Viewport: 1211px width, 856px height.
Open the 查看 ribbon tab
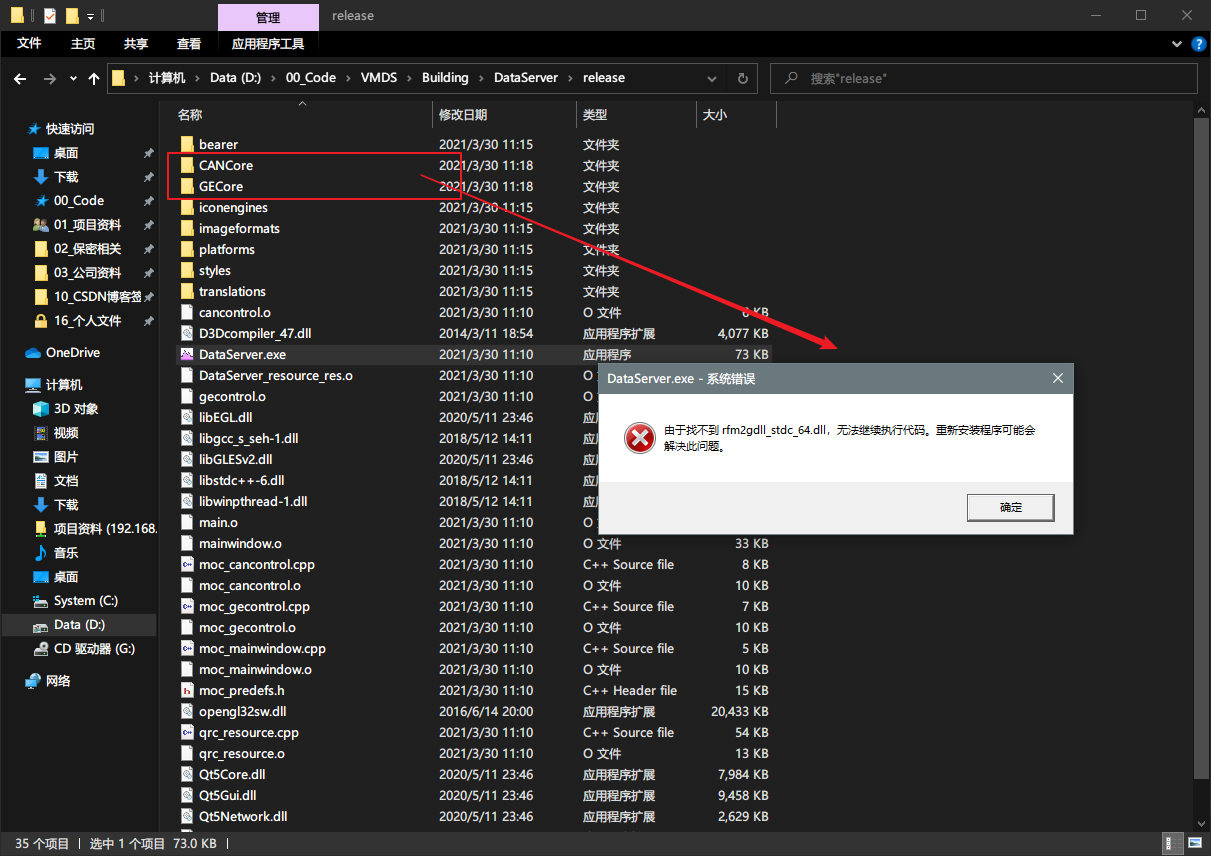pos(189,43)
